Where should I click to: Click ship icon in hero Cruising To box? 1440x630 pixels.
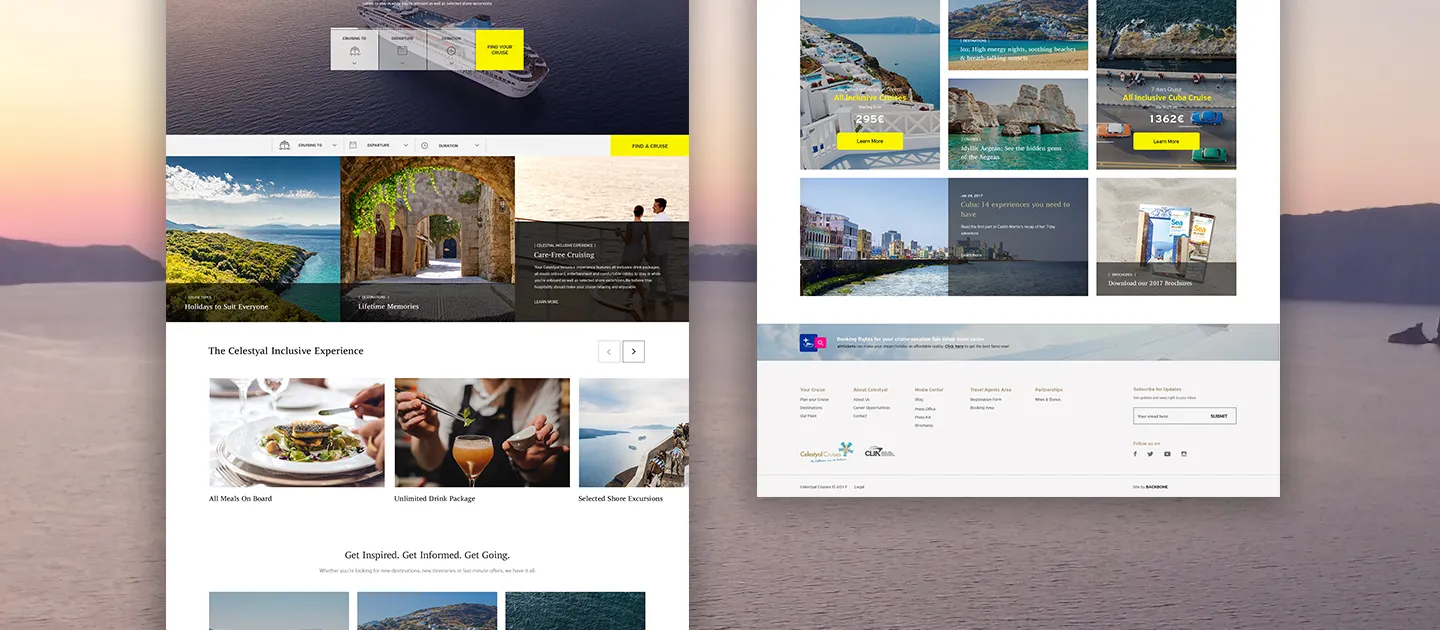pos(354,50)
